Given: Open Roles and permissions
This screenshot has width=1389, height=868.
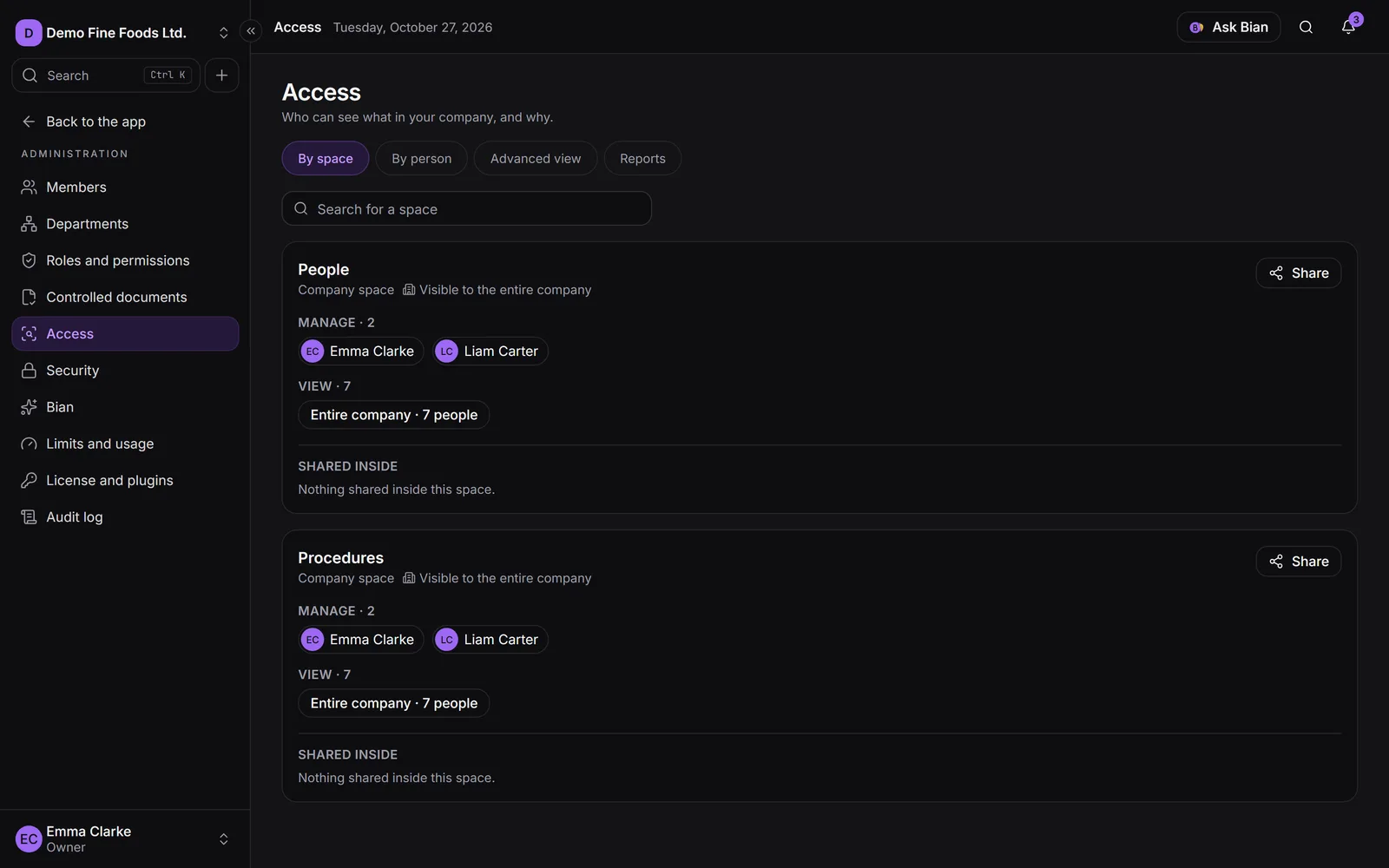Looking at the screenshot, I should click(x=125, y=260).
